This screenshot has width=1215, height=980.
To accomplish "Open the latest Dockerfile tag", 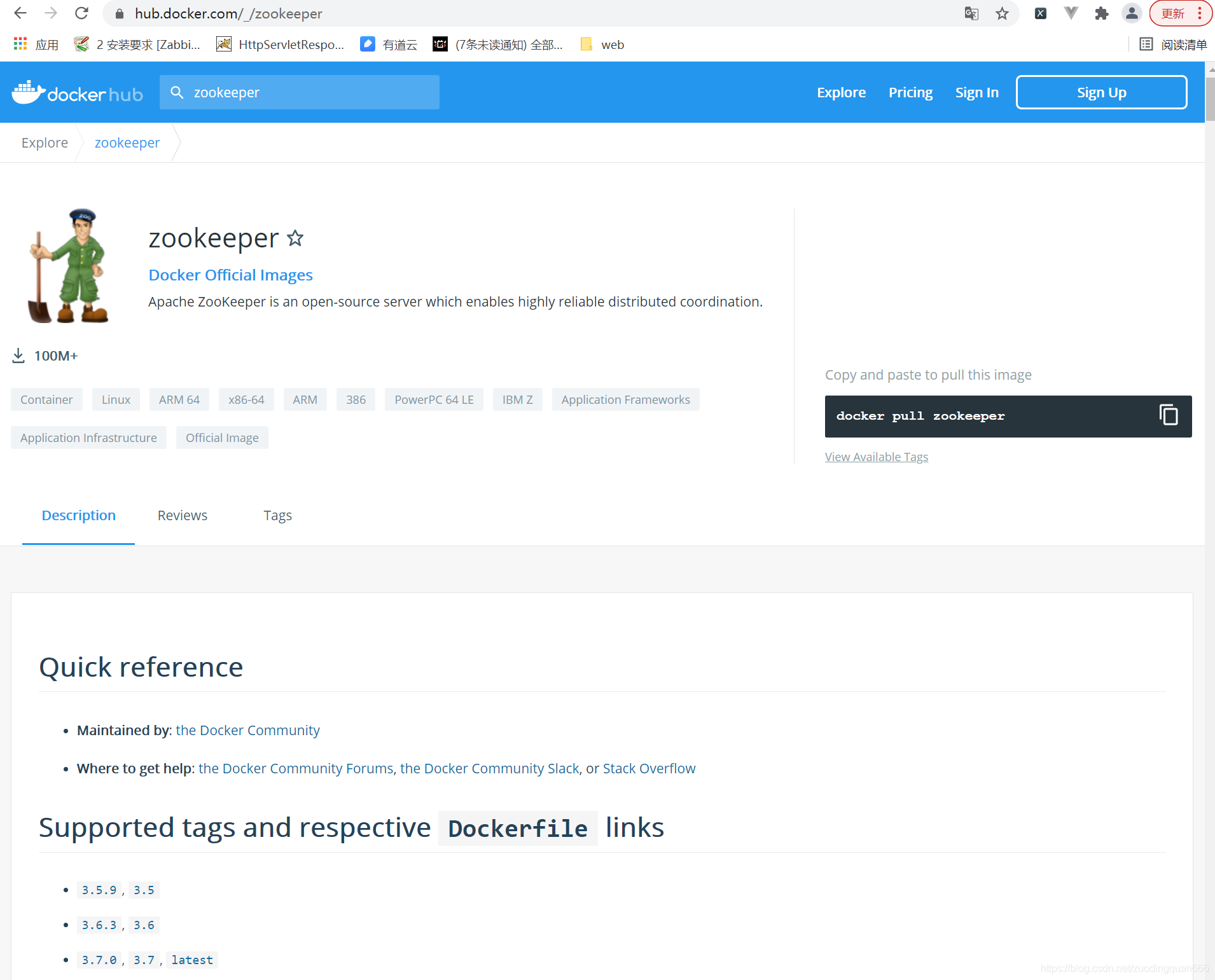I will 192,960.
